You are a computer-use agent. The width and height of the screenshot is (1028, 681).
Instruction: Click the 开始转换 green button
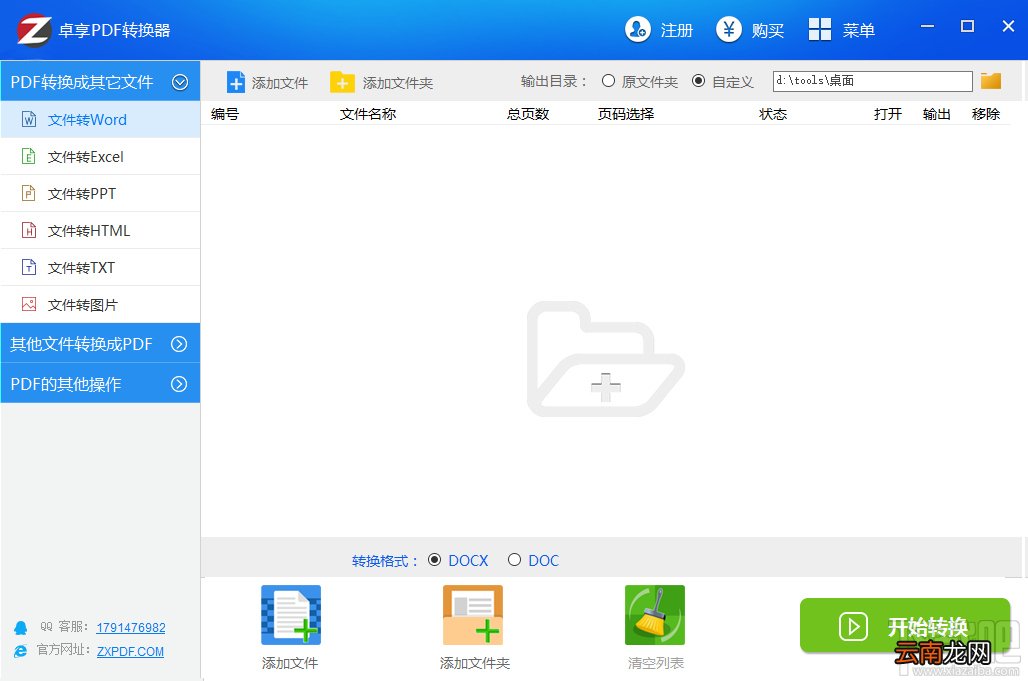point(905,626)
